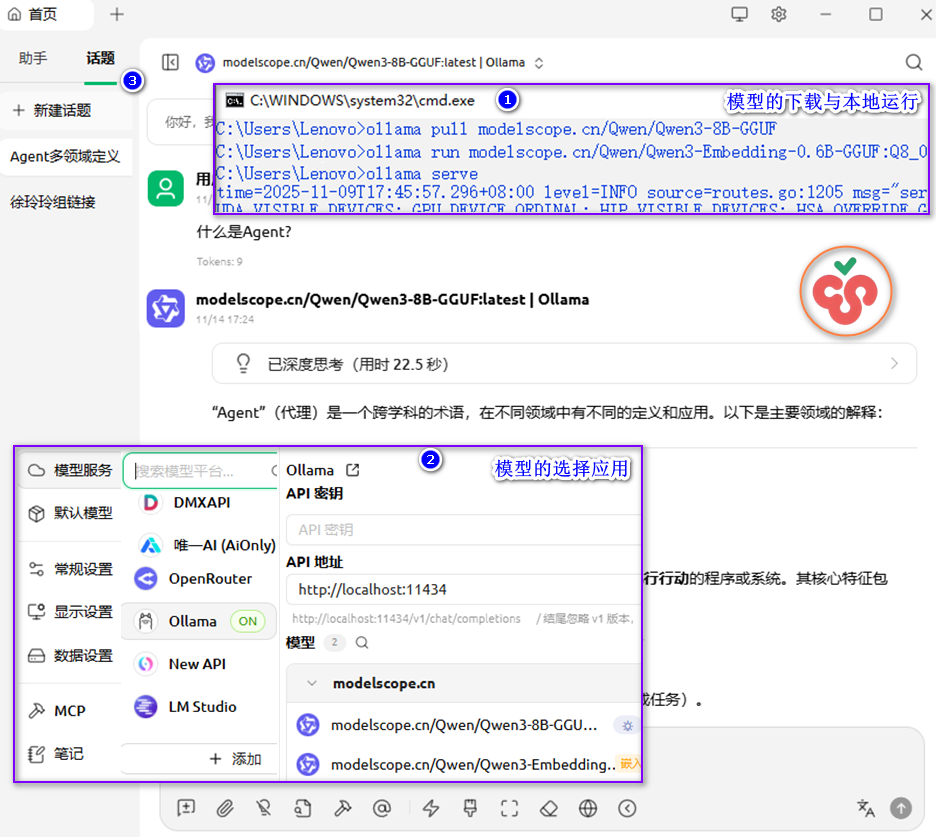Click the model count badge beside 模型
Image resolution: width=936 pixels, height=837 pixels.
(x=334, y=642)
